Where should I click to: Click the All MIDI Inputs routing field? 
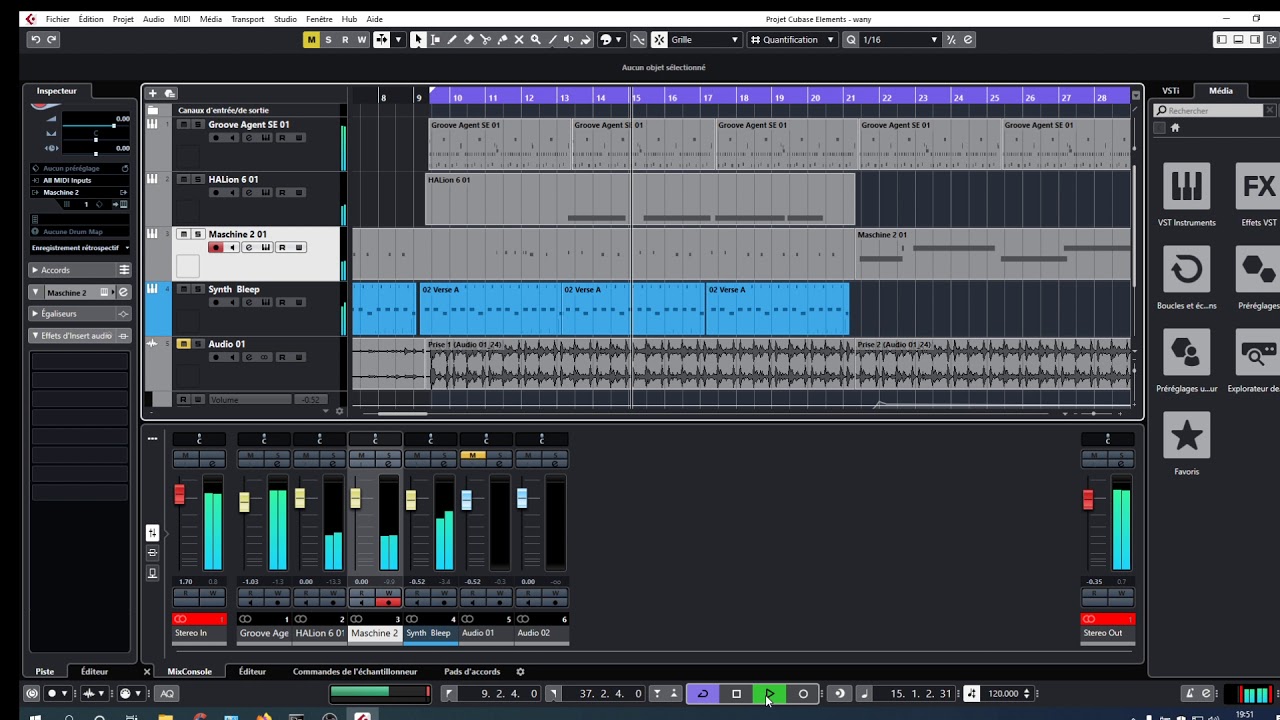coord(80,180)
